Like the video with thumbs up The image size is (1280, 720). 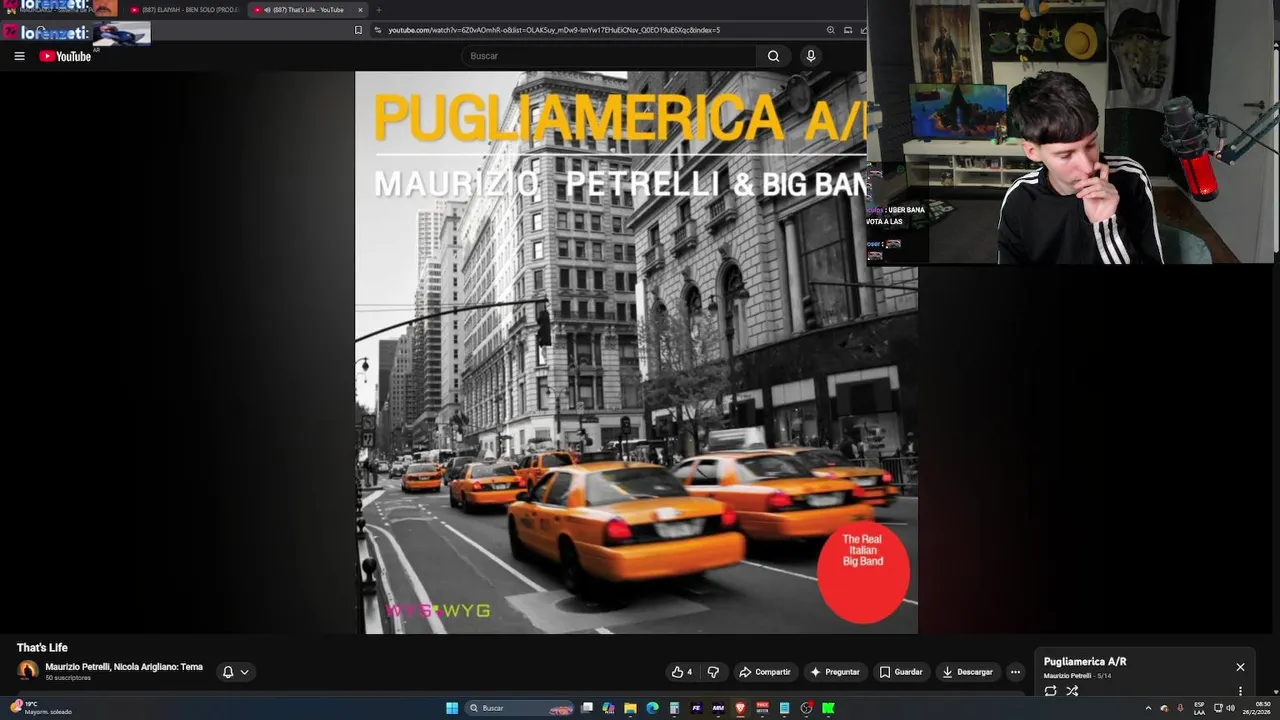tap(682, 672)
